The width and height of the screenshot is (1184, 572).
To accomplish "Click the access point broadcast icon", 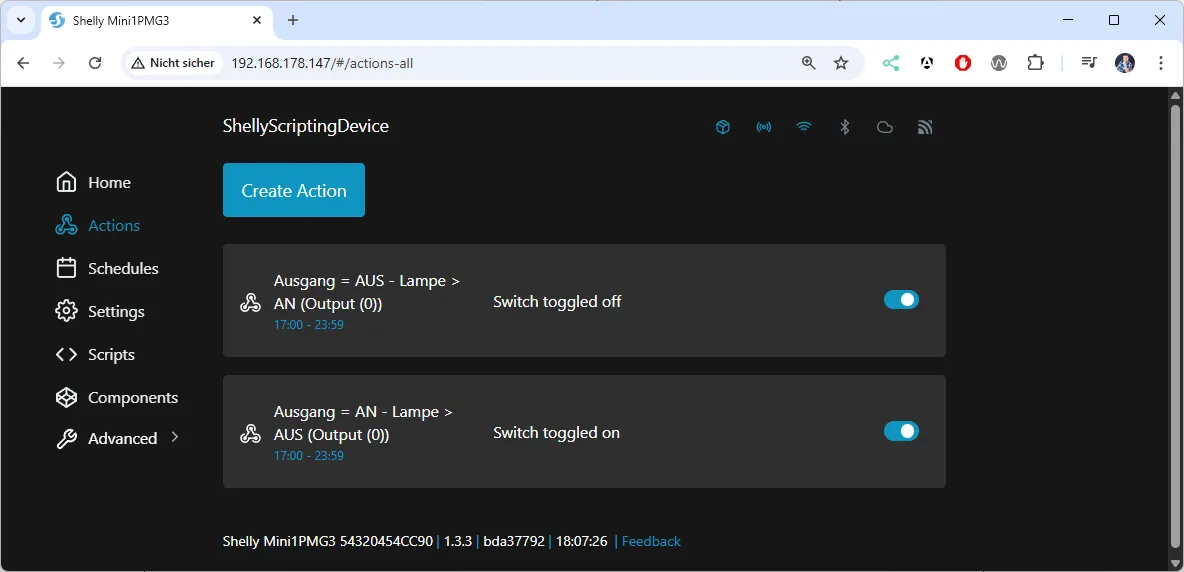I will click(764, 127).
